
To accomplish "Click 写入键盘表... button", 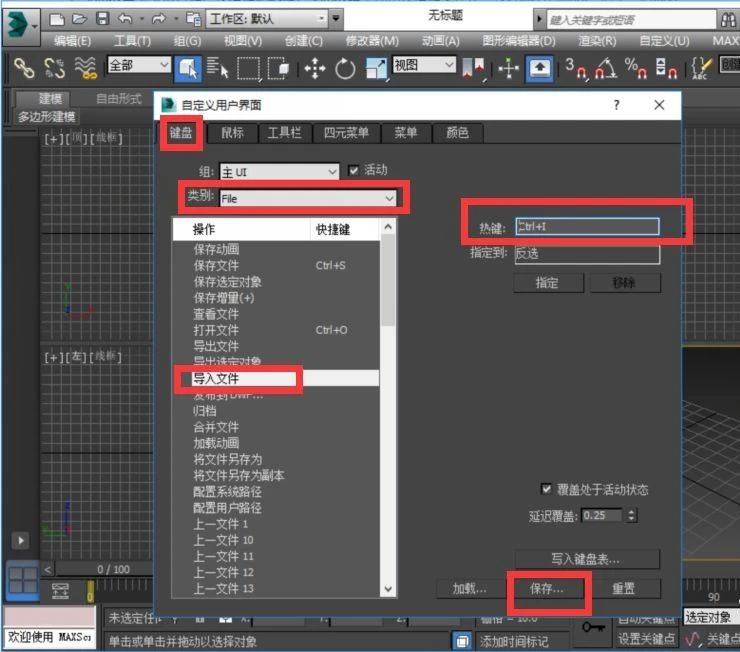I will [587, 559].
